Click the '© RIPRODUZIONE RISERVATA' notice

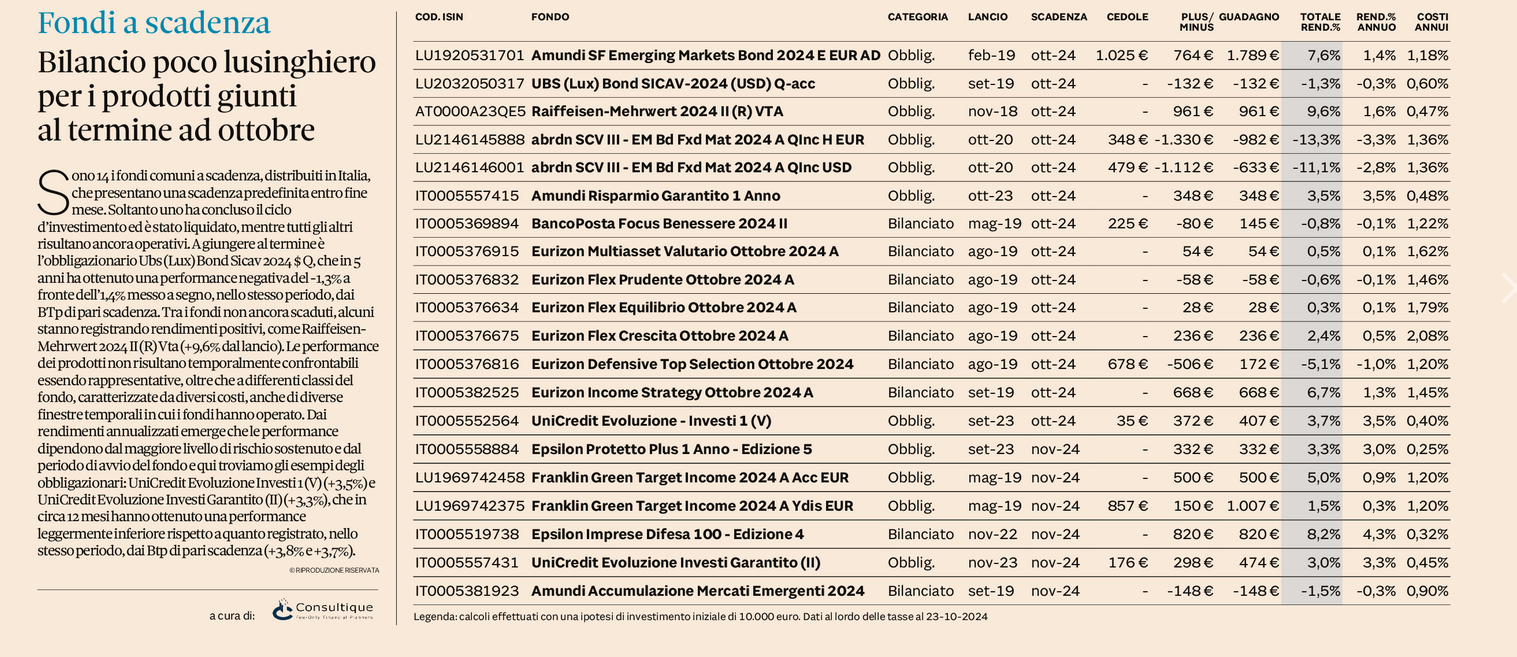pyautogui.click(x=334, y=570)
